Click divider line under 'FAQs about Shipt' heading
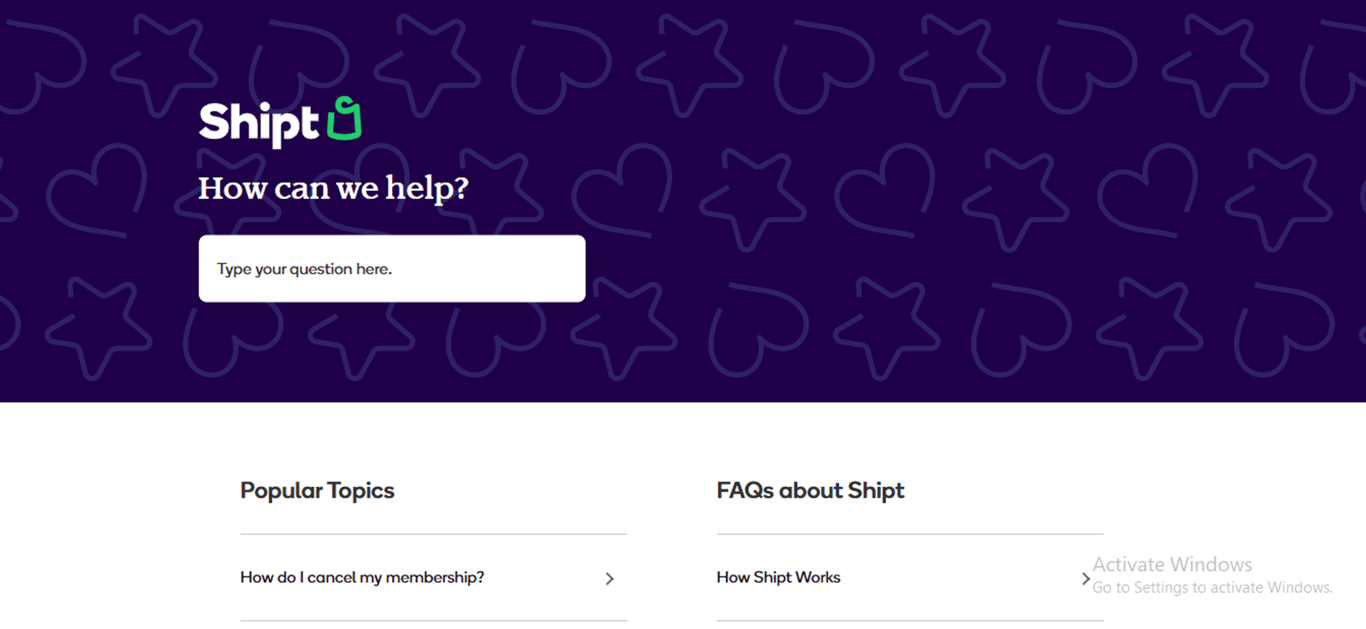 (910, 534)
